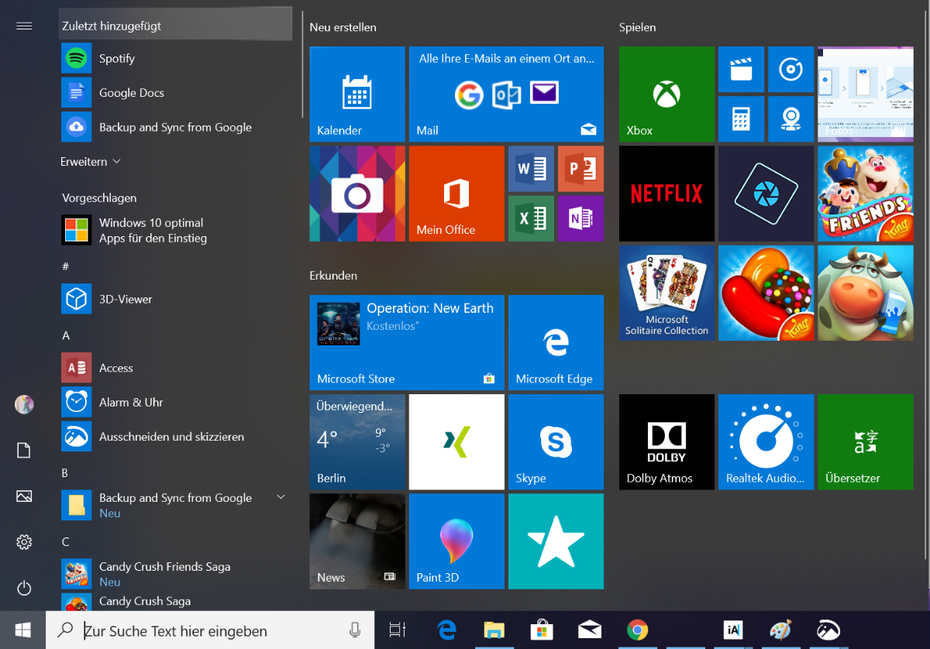Open the Photos tile with screenshots
The image size is (930, 649).
pos(865,94)
